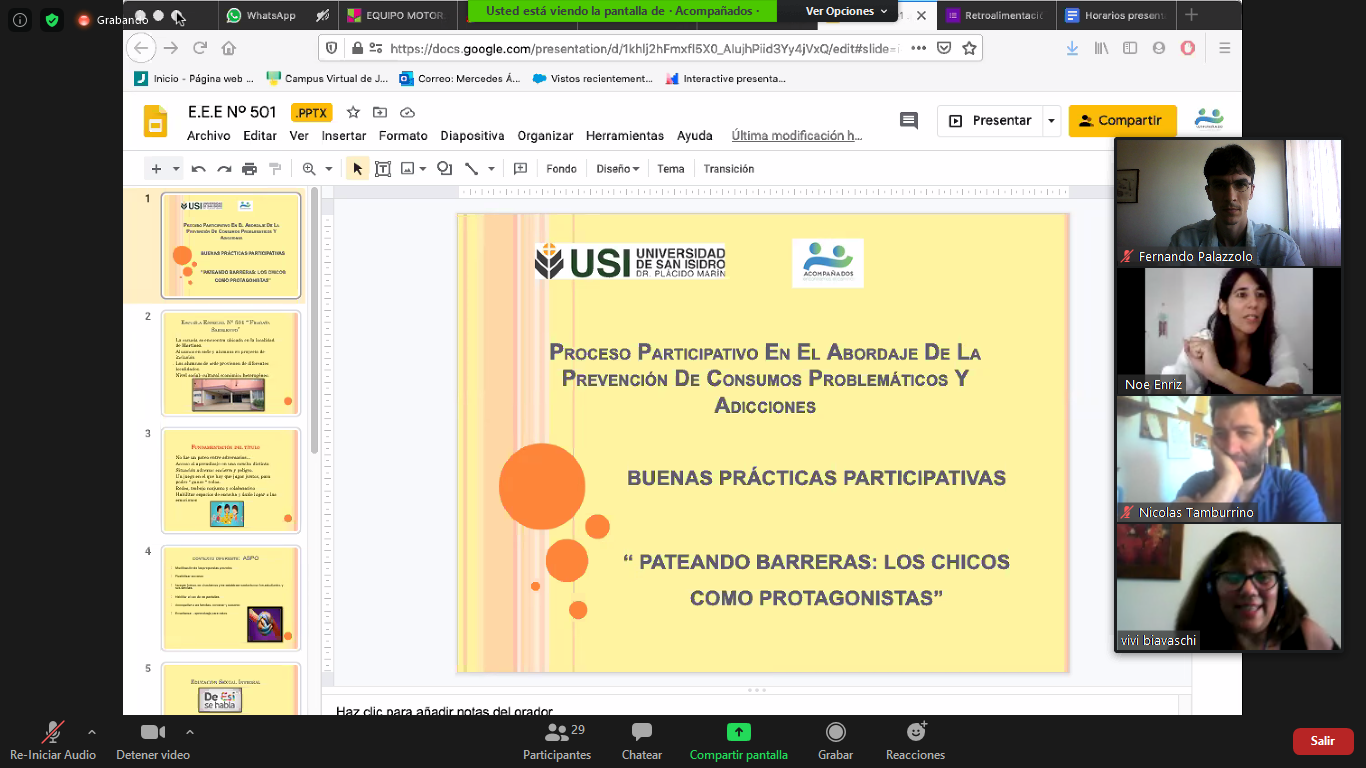Toggle camera with Detener video
Image resolution: width=1366 pixels, height=768 pixels.
point(152,741)
